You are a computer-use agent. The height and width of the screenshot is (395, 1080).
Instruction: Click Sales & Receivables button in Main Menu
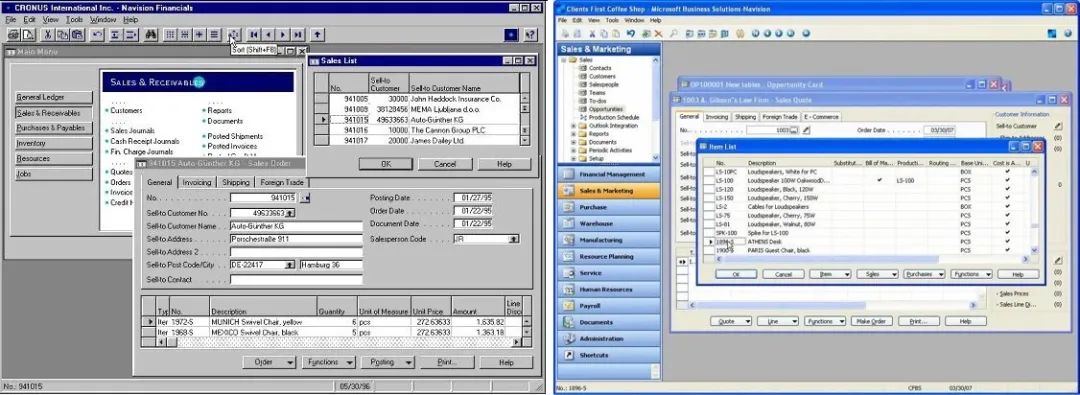pyautogui.click(x=54, y=113)
